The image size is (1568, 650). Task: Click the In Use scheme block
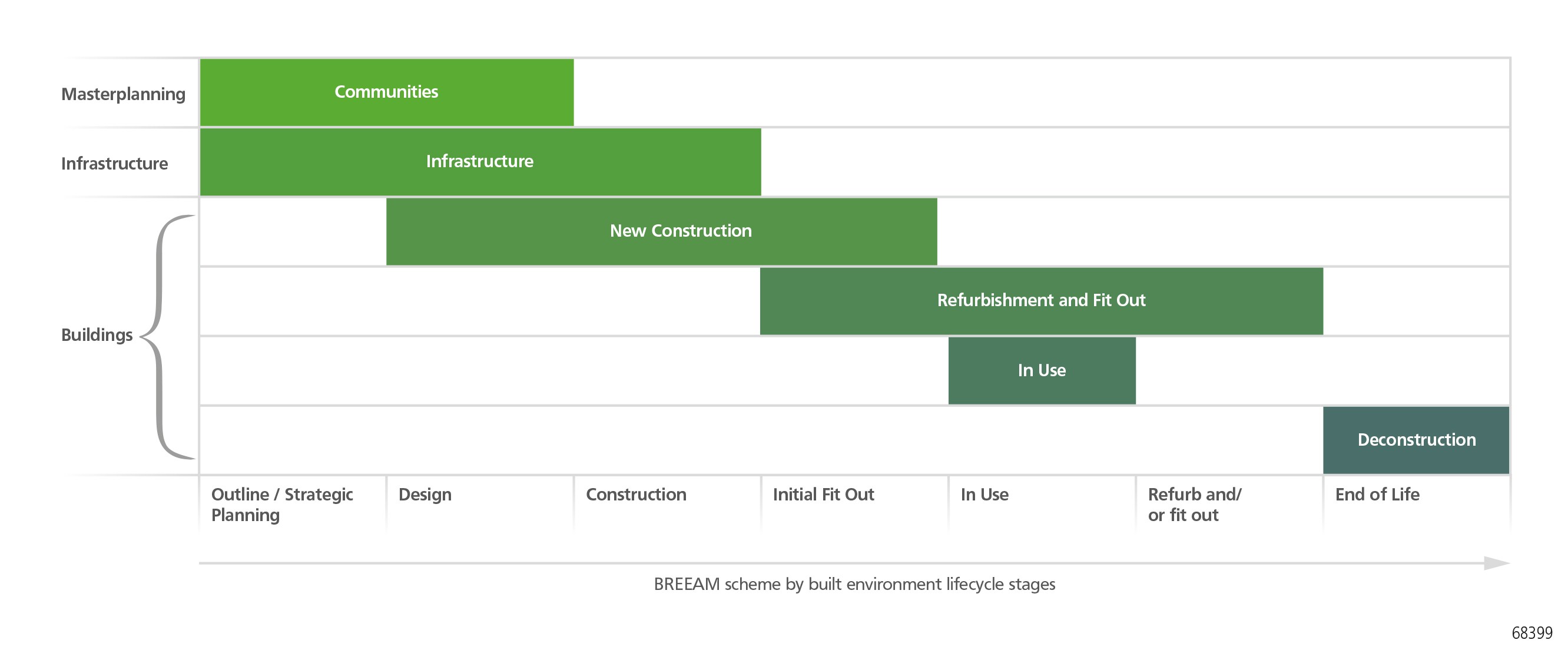[1042, 371]
